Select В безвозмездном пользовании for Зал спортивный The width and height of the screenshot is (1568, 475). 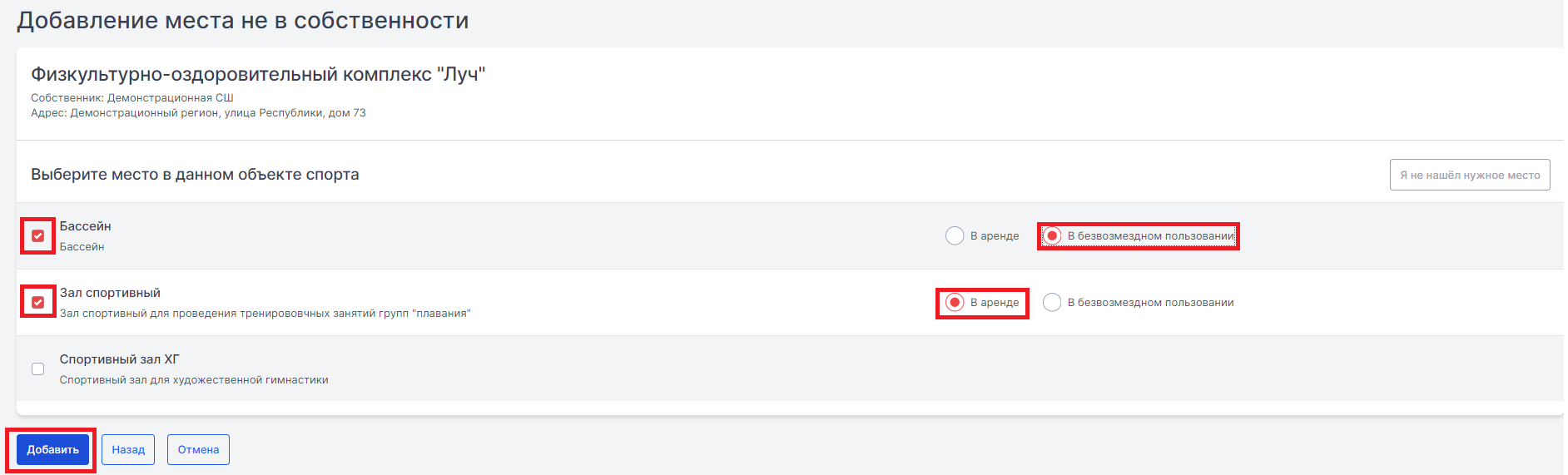pyautogui.click(x=1052, y=303)
